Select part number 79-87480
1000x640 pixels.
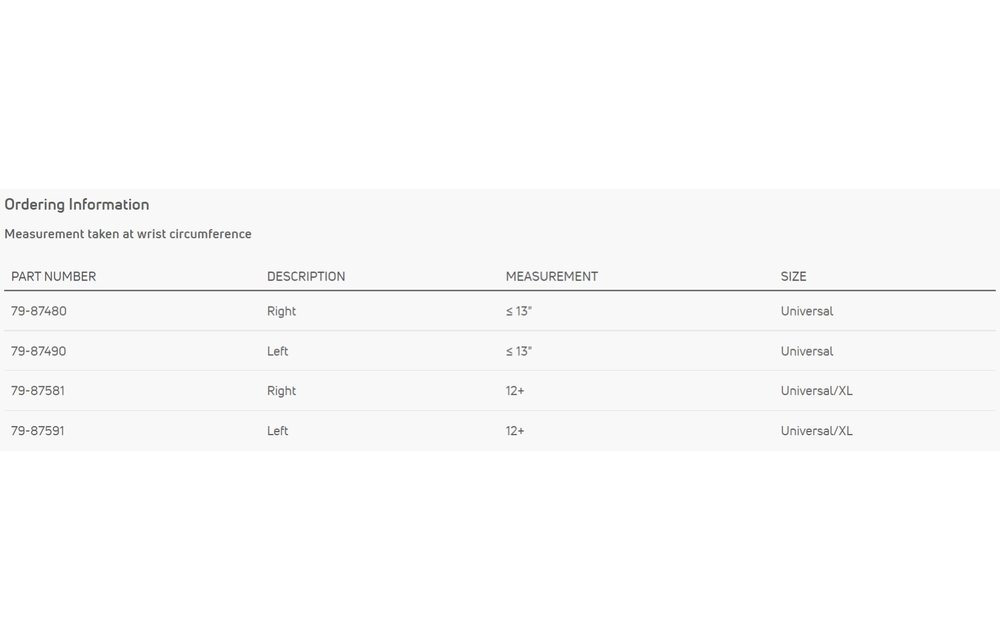coord(39,311)
